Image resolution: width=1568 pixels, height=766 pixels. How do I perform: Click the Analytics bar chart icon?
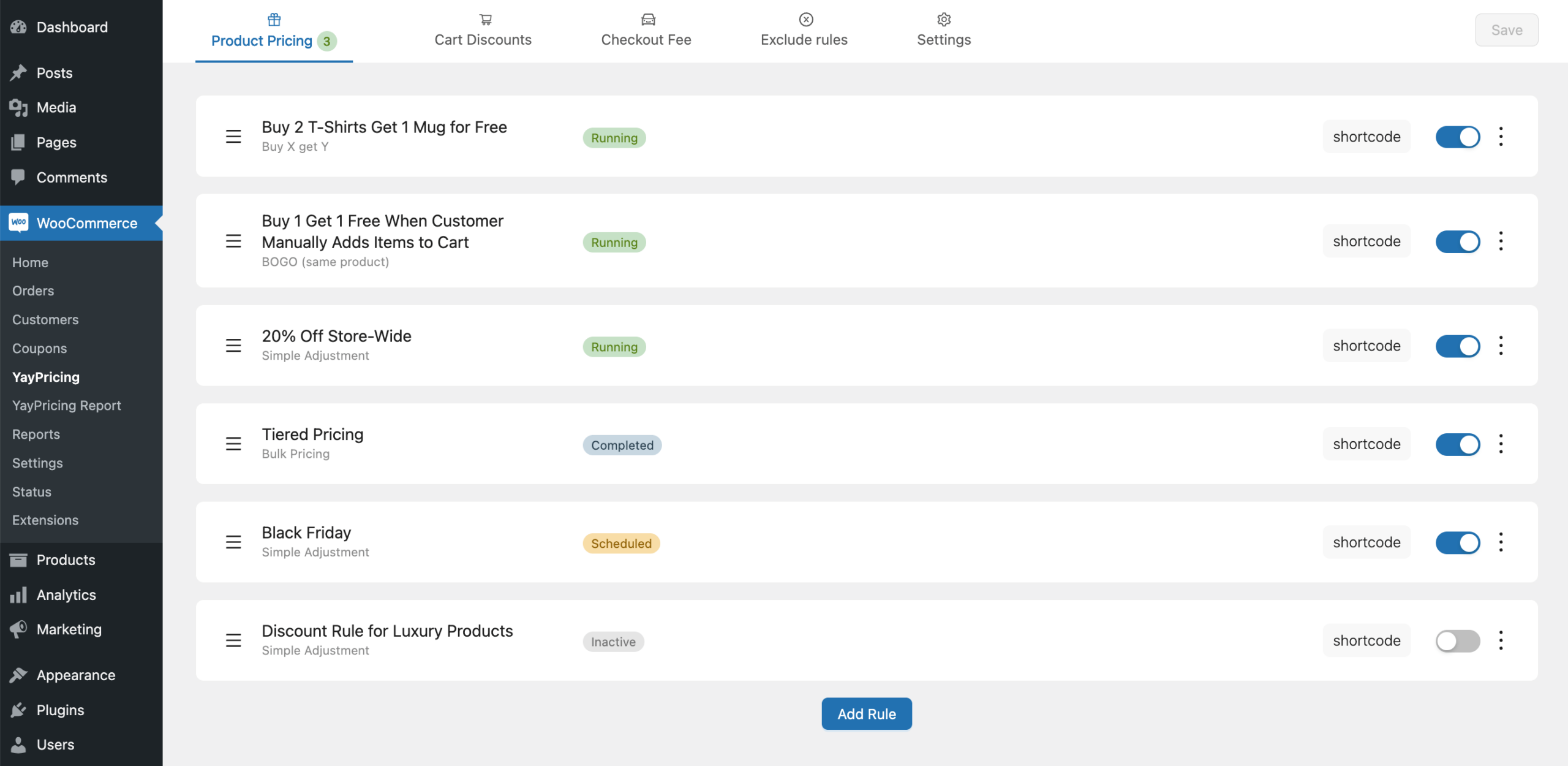click(x=18, y=594)
